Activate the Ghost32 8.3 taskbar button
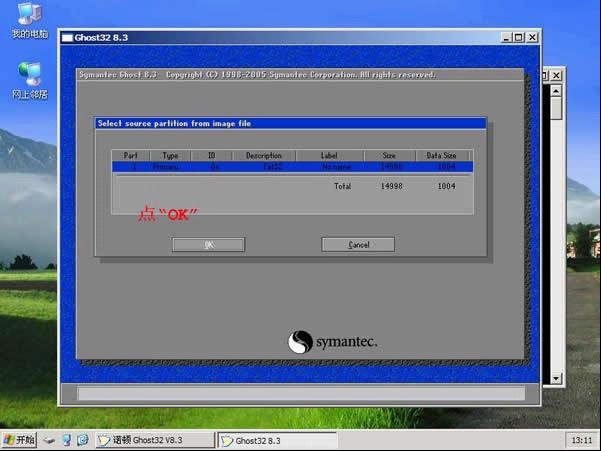Screen dimensions: 601x451 pyautogui.click(x=276, y=440)
